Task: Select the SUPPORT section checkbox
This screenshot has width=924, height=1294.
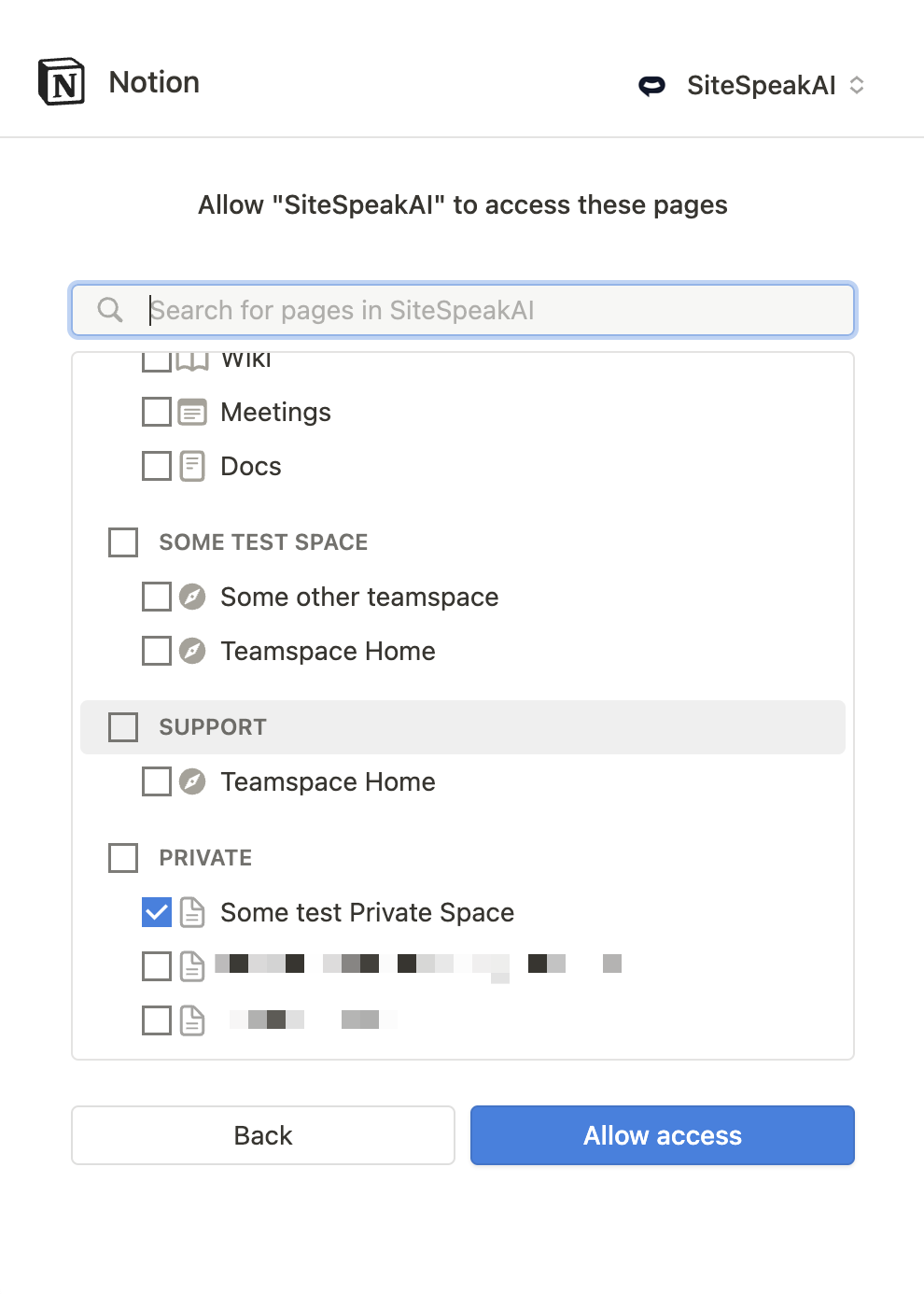Action: (x=123, y=727)
